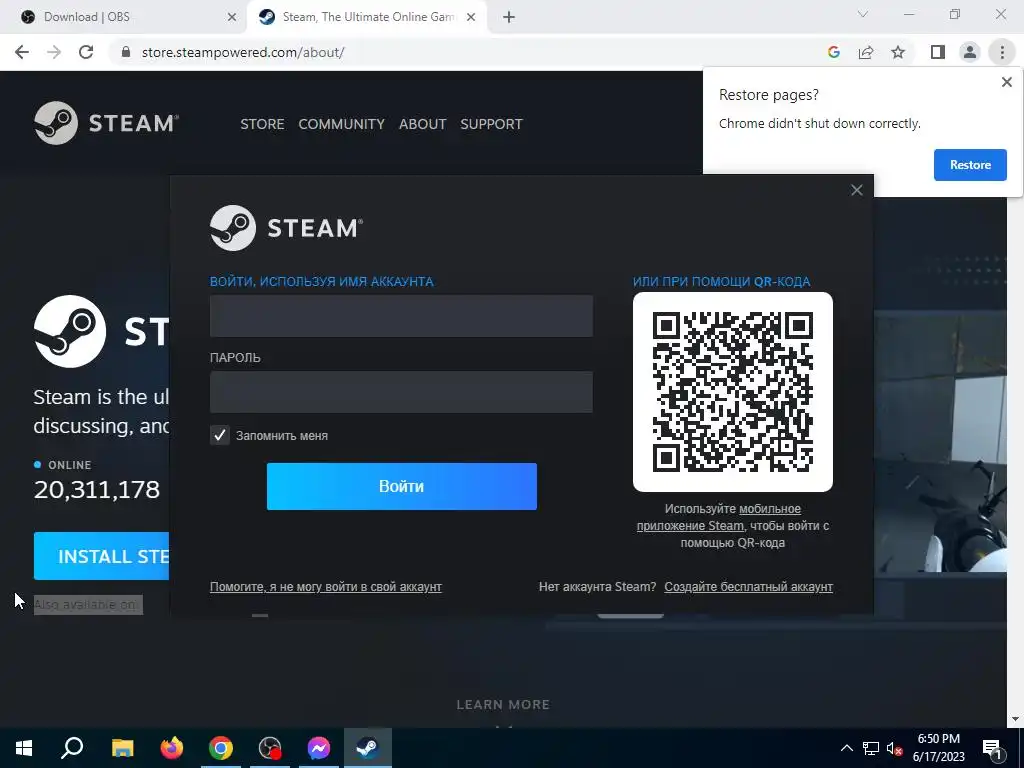Viewport: 1024px width, 768px height.
Task: Open network status tray icon
Action: (871, 748)
